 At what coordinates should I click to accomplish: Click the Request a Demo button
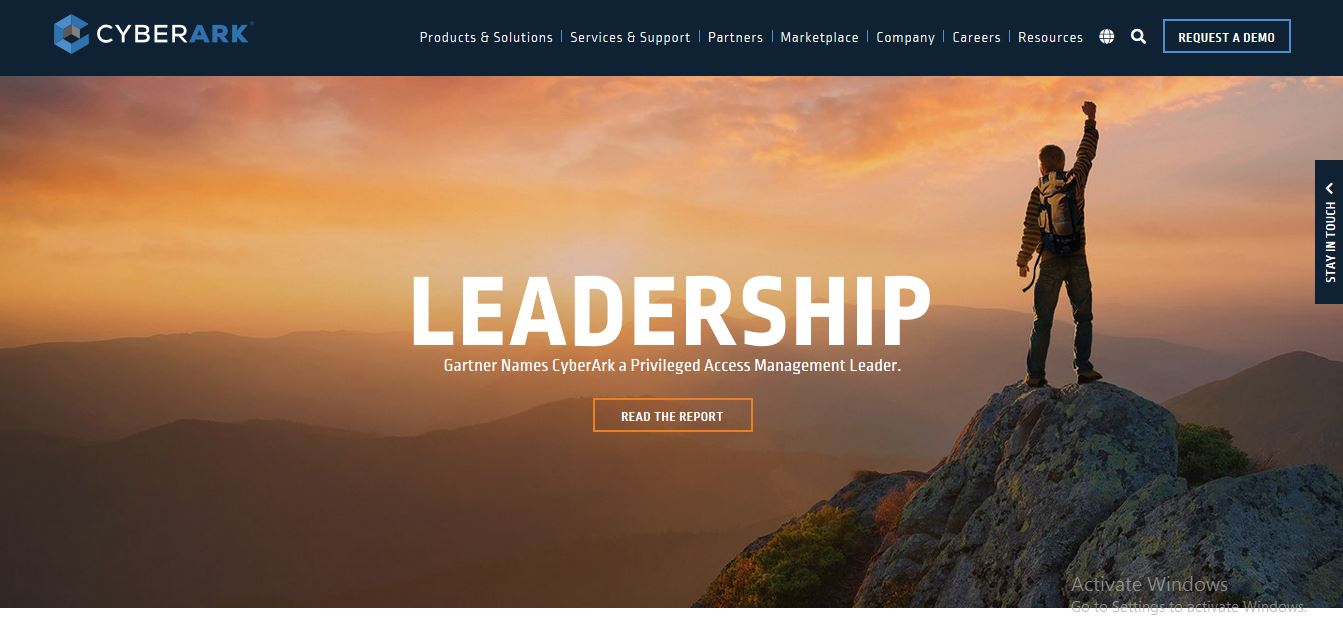(1226, 37)
